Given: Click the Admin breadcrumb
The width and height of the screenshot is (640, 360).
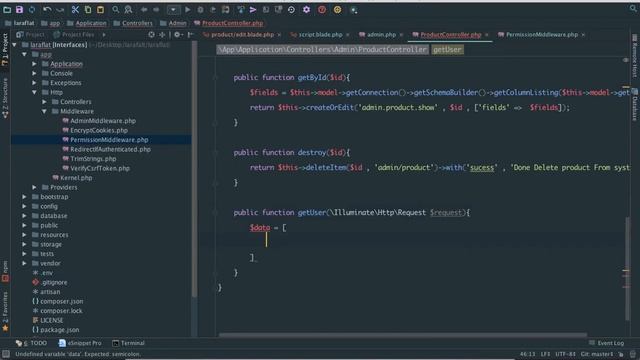Looking at the screenshot, I should (x=173, y=23).
